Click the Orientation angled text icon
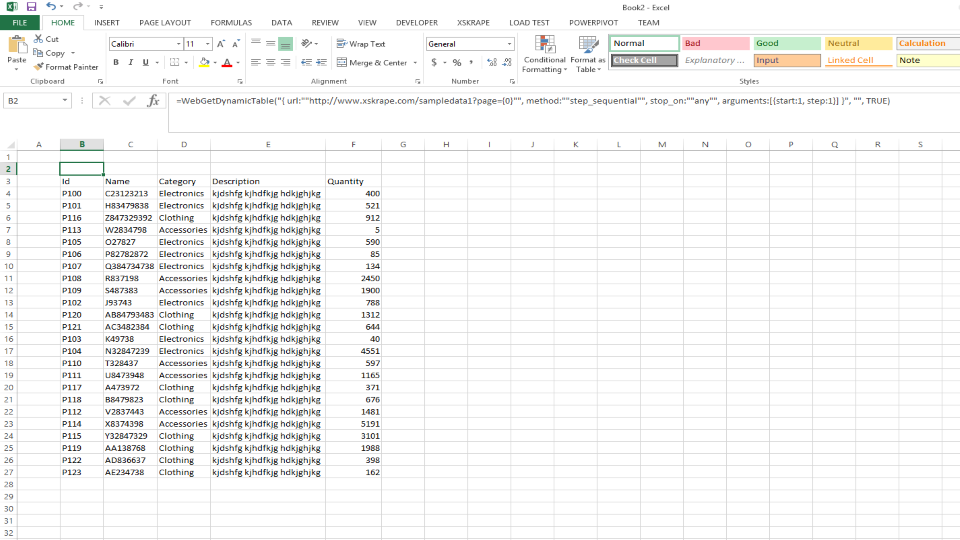 [x=307, y=43]
